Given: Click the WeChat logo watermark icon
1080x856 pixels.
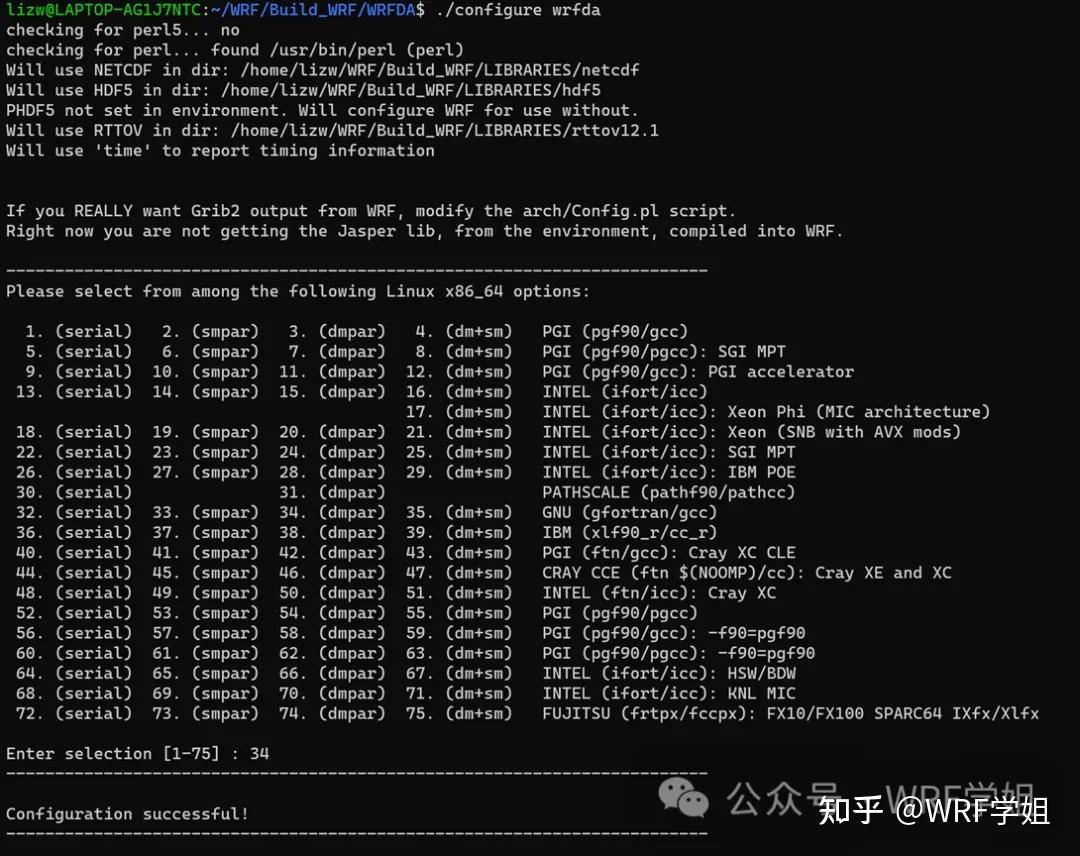Looking at the screenshot, I should point(683,797).
